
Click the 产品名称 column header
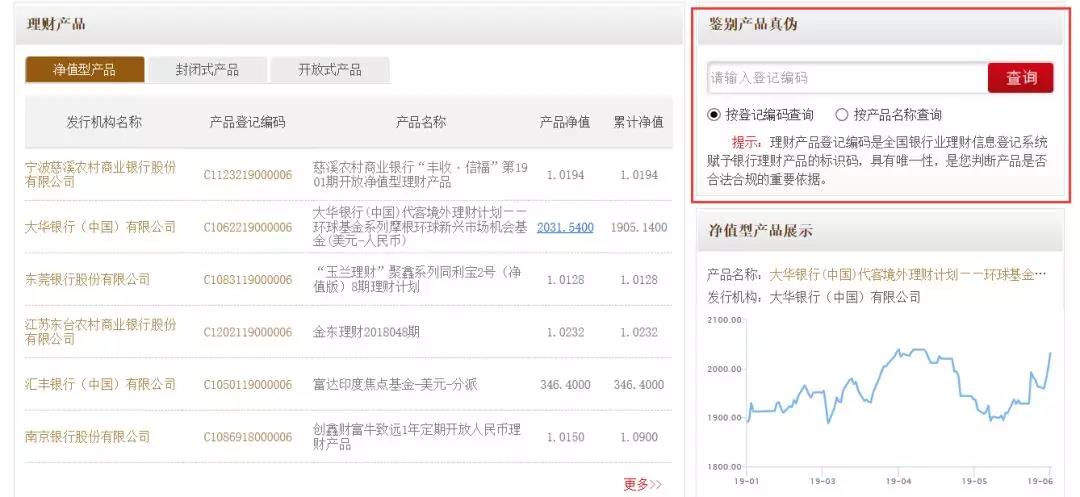421,123
